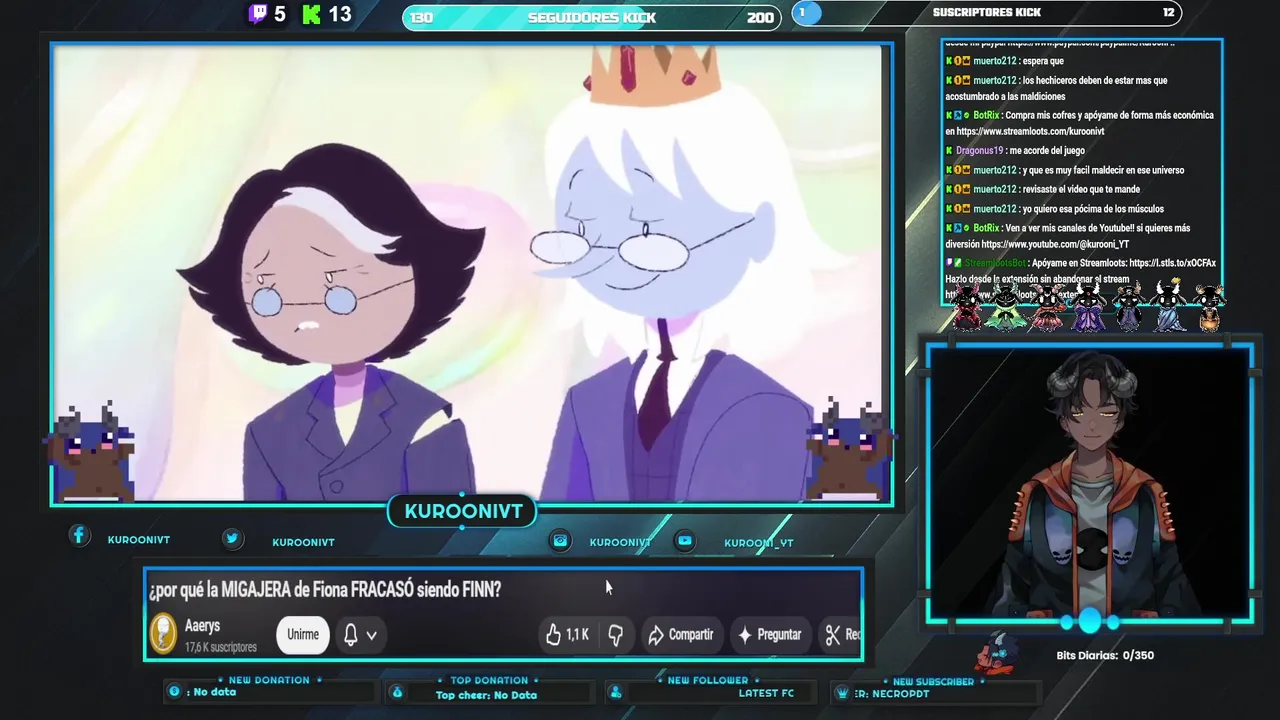Image resolution: width=1280 pixels, height=720 pixels.
Task: Click the horned VTuber avatar camera frame
Action: pyautogui.click(x=1090, y=484)
